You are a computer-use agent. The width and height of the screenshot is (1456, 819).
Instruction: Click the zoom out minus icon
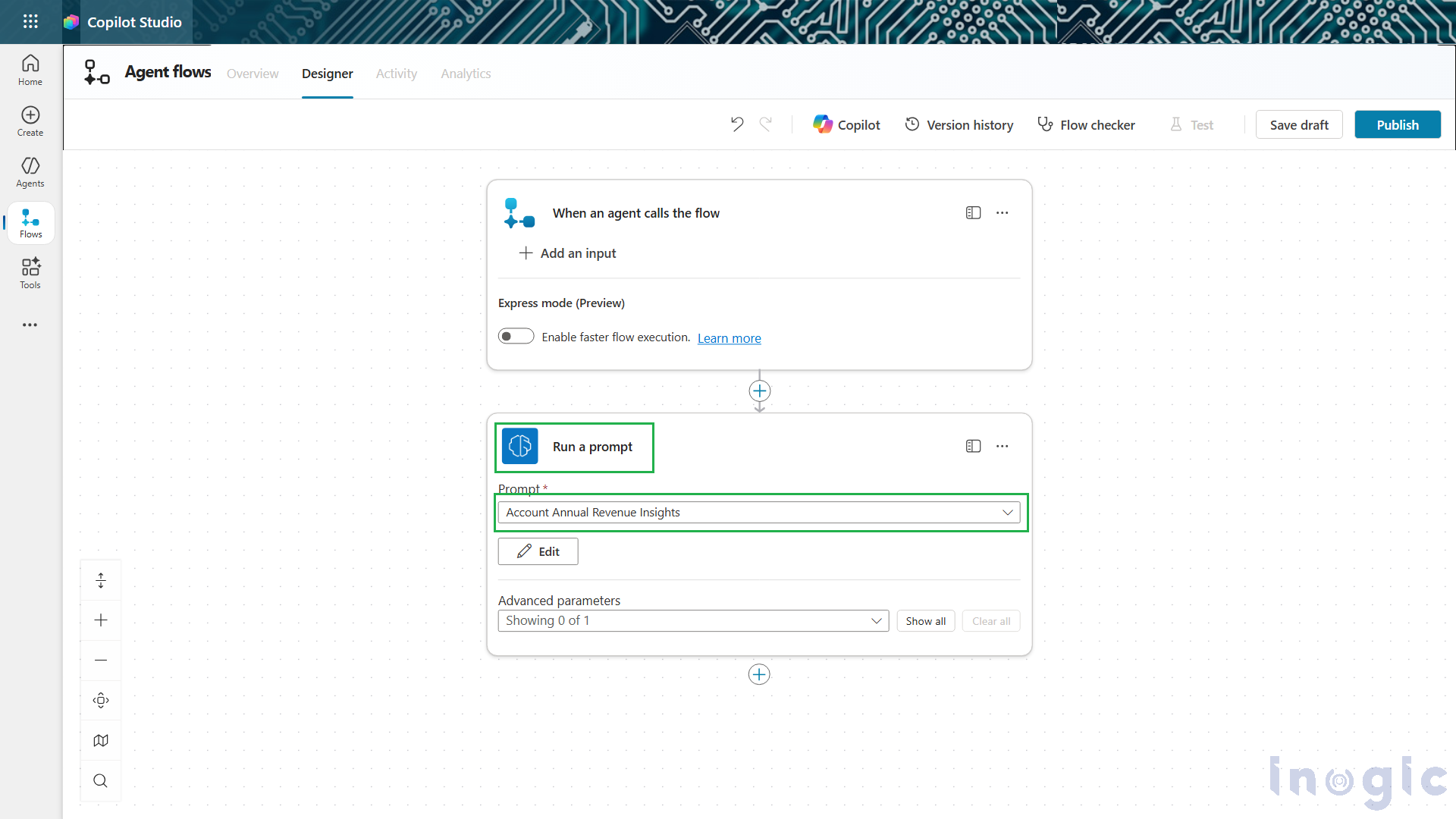(100, 660)
